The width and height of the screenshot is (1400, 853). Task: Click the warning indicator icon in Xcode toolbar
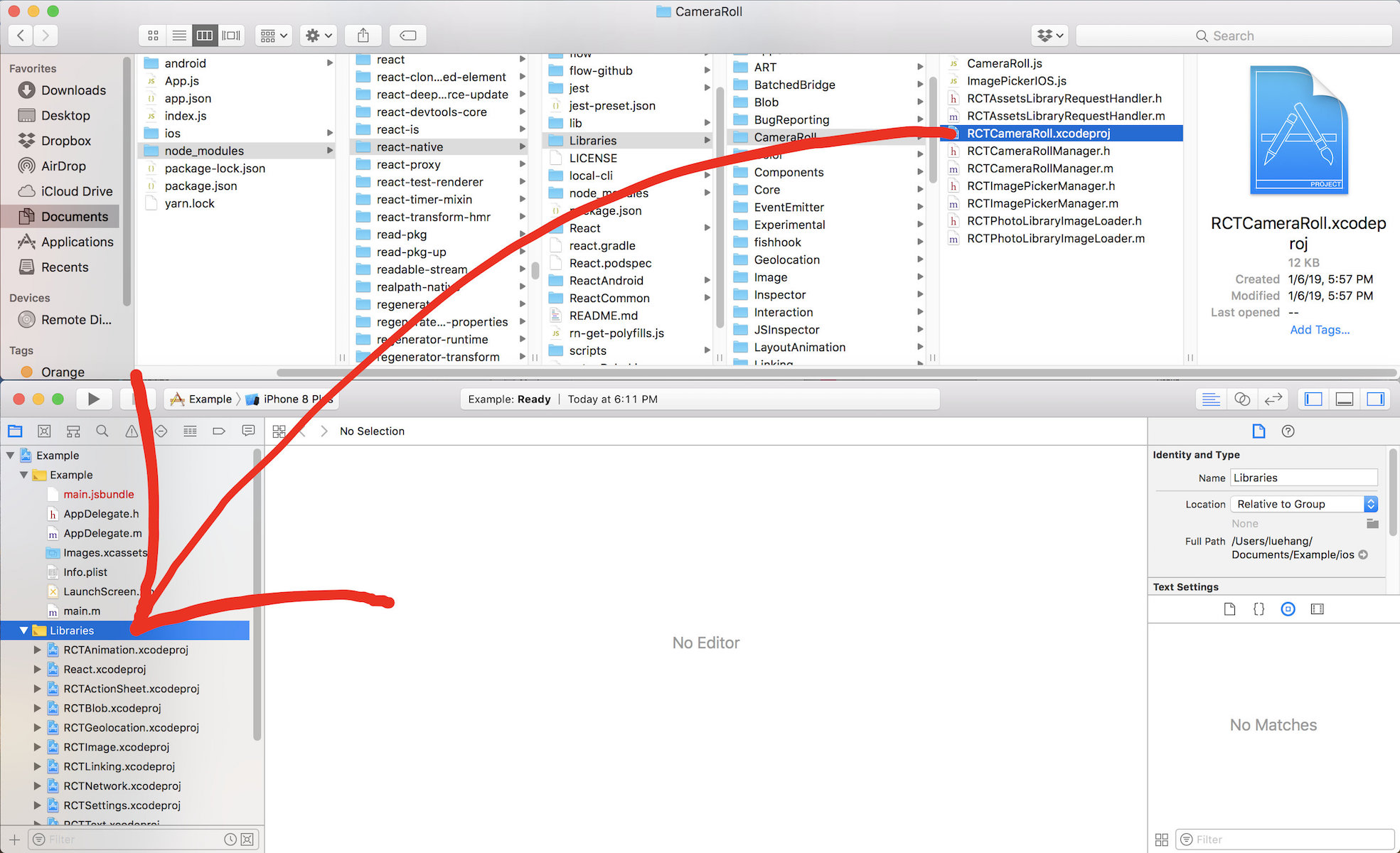(x=130, y=431)
